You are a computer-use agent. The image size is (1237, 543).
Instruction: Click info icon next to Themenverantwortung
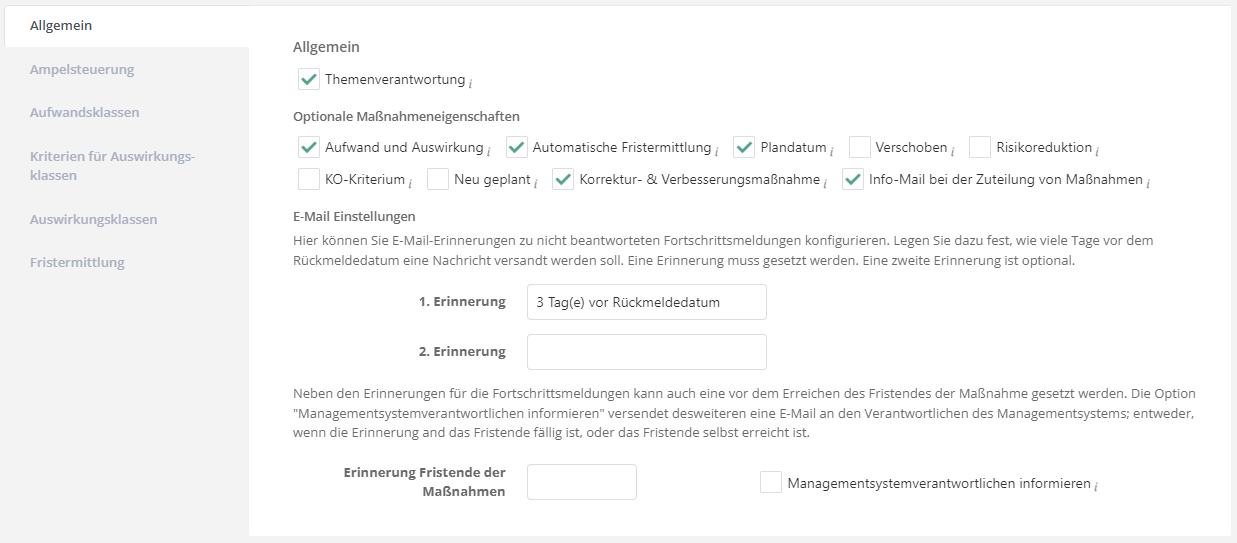pos(471,83)
